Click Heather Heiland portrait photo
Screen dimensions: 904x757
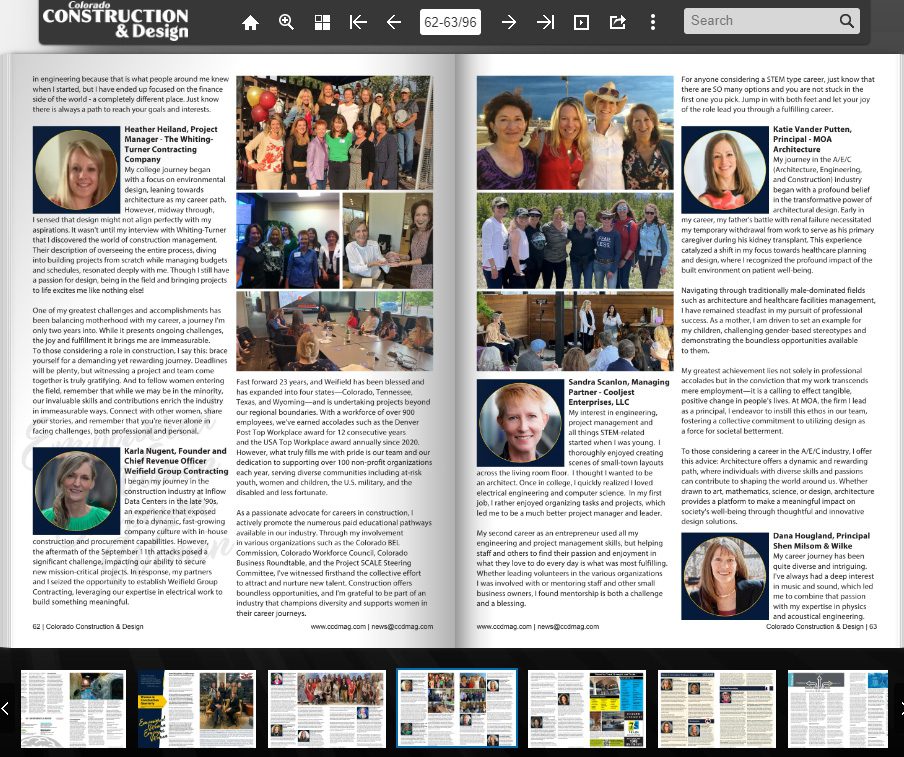point(76,170)
